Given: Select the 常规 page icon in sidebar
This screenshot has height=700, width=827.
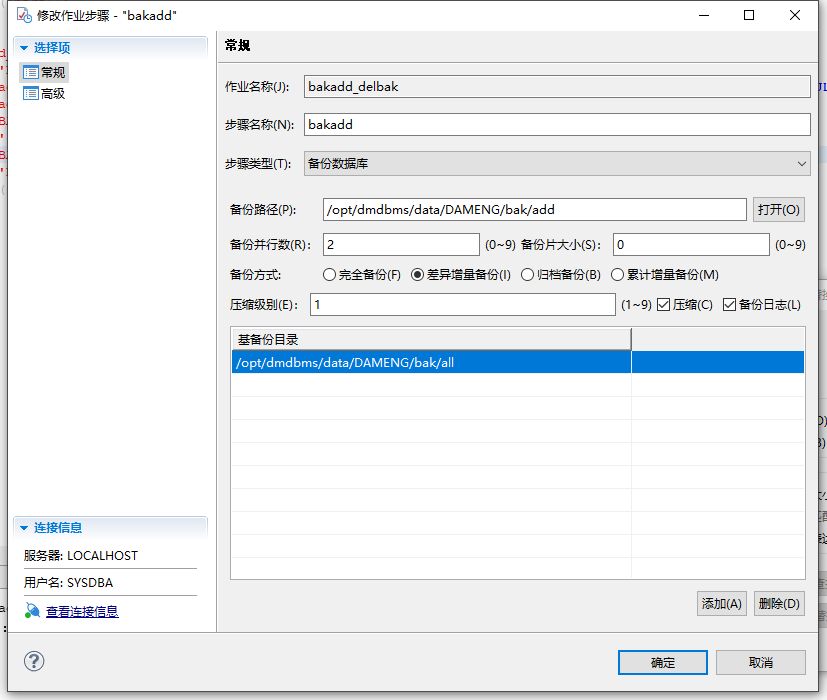Looking at the screenshot, I should coord(30,72).
